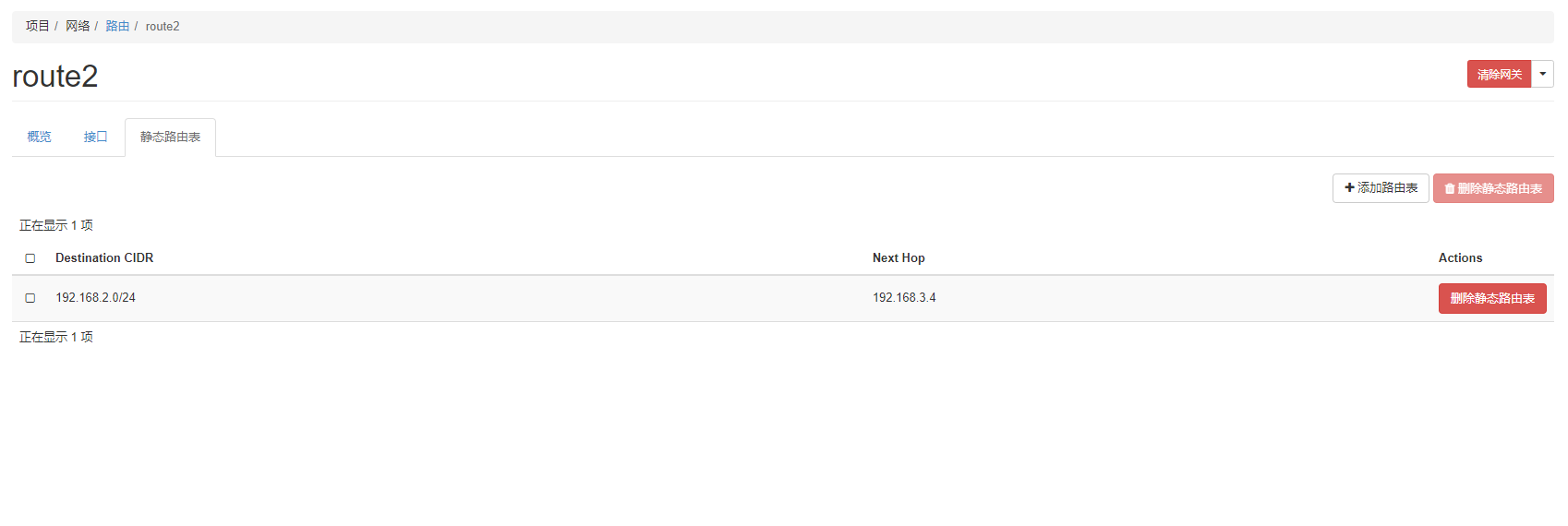The image size is (1568, 526).
Task: Check the box for route 192.168.2.0/24
Action: [30, 298]
